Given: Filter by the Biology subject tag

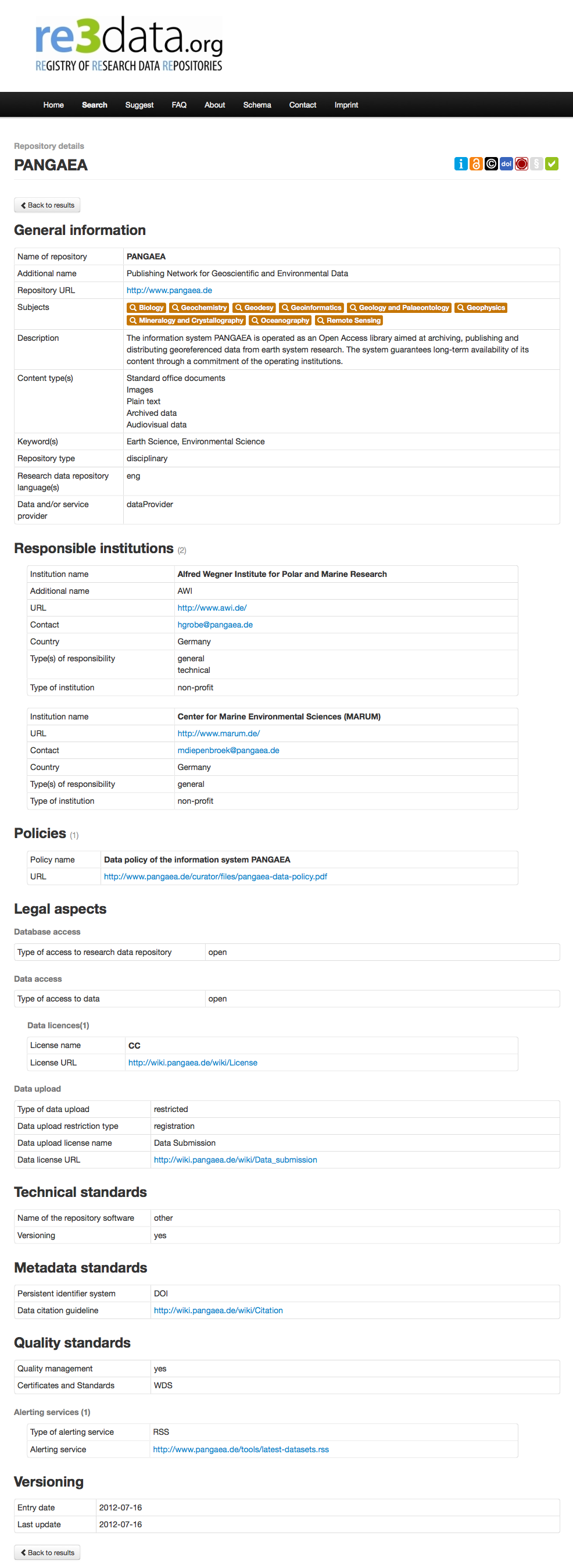Looking at the screenshot, I should point(146,308).
